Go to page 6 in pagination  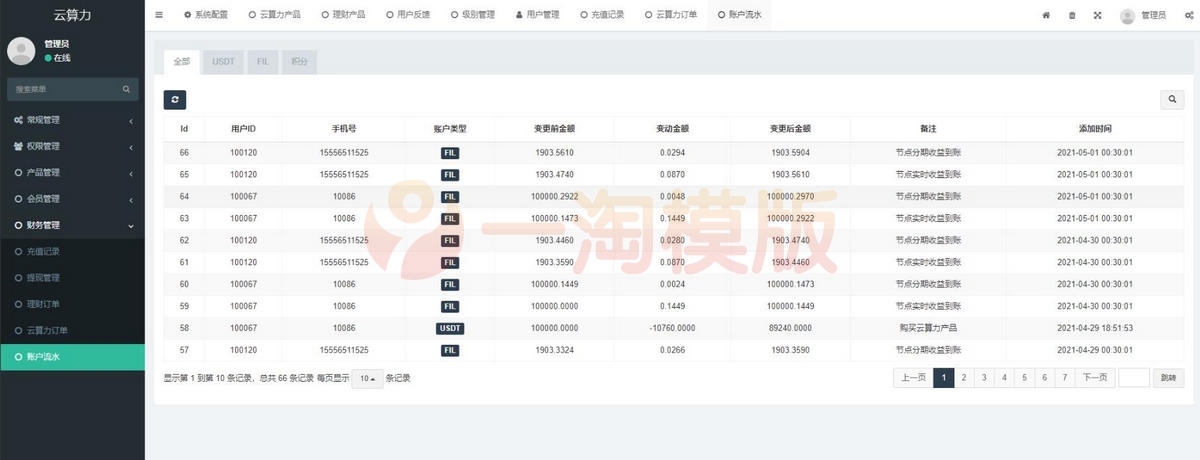pos(1044,378)
